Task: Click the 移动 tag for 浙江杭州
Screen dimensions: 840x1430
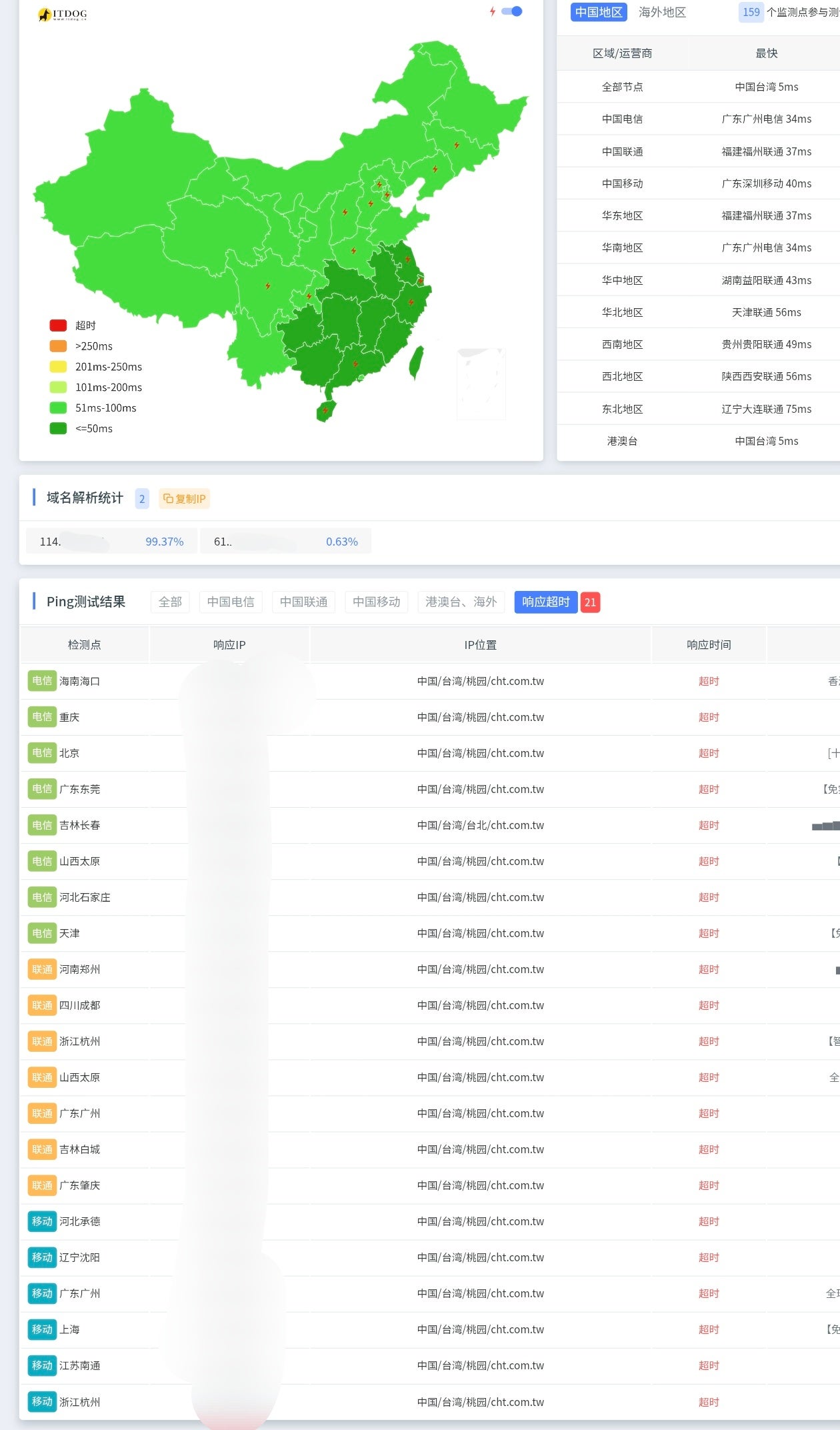Action: click(42, 1401)
